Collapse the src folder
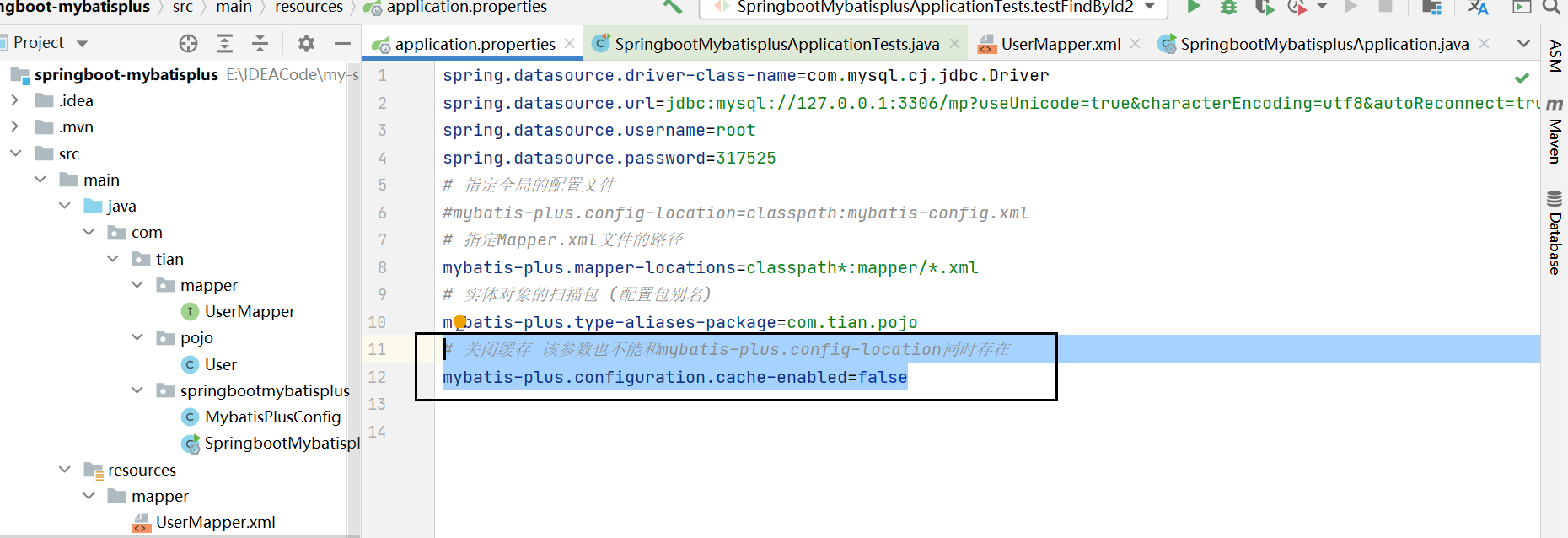The image size is (1568, 538). [x=15, y=153]
